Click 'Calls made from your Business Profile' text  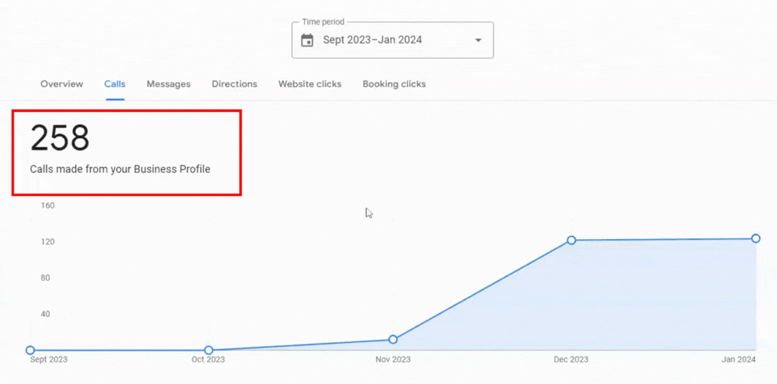click(120, 169)
